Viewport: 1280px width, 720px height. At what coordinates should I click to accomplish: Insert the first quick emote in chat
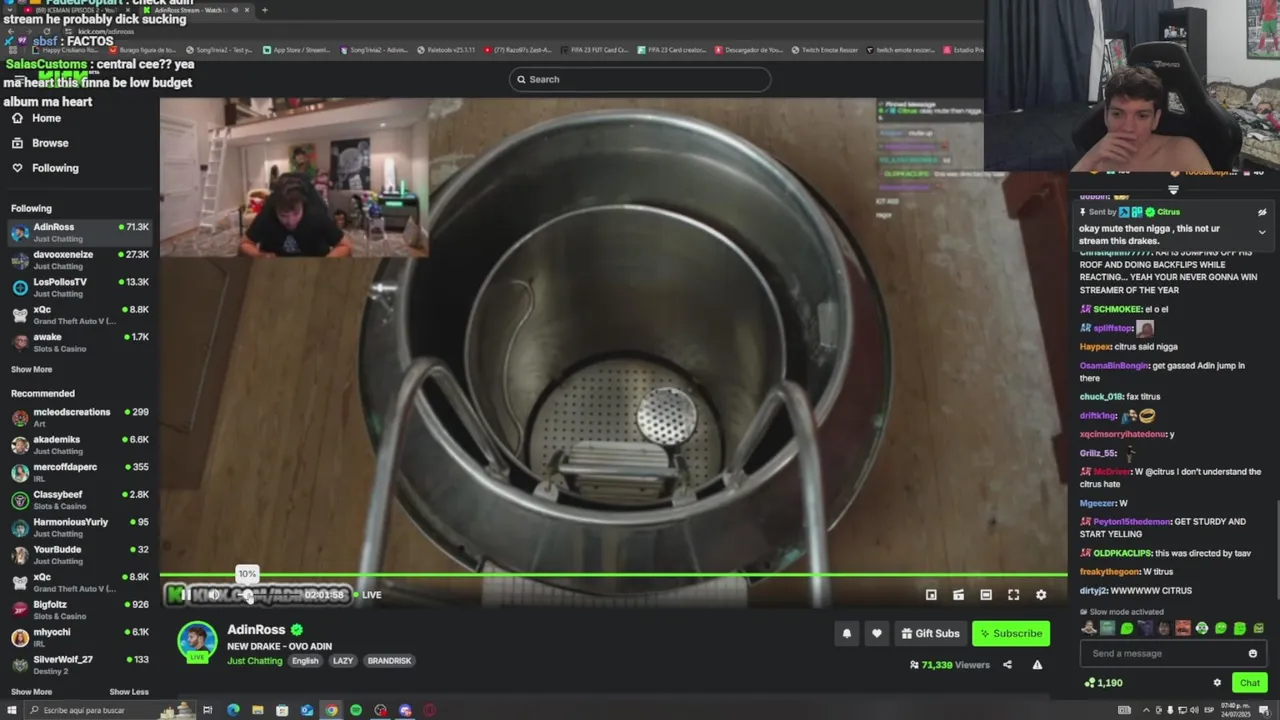[x=1088, y=628]
